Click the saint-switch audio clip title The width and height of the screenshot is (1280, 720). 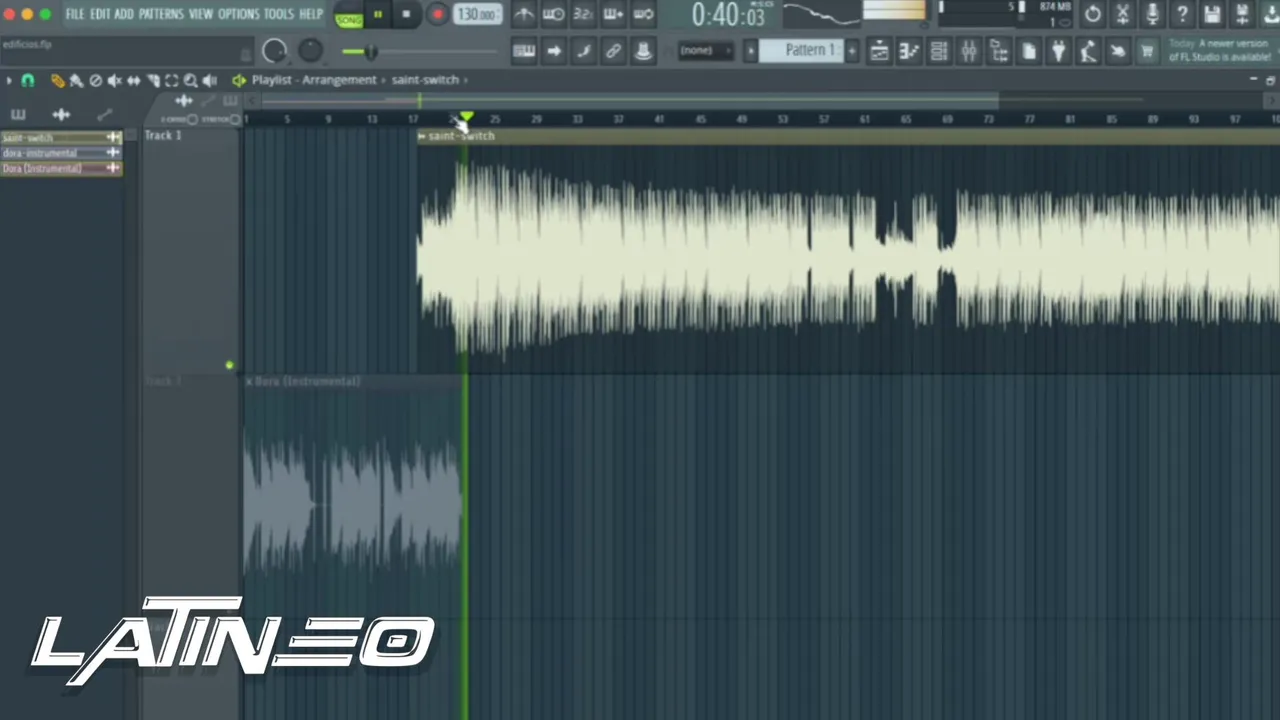click(461, 136)
